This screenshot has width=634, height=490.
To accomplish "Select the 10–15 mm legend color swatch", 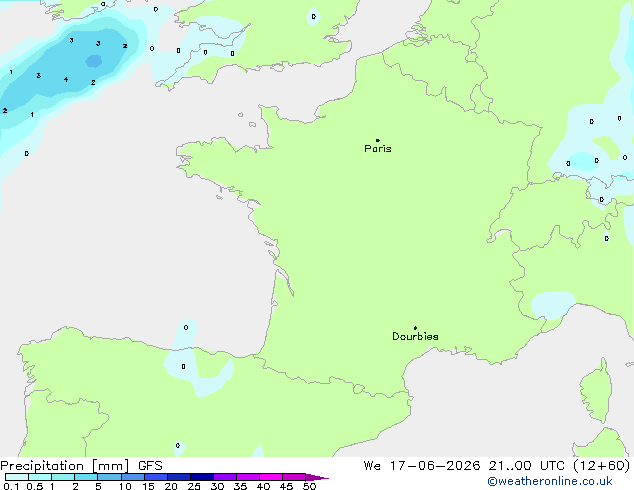I will pos(133,477).
